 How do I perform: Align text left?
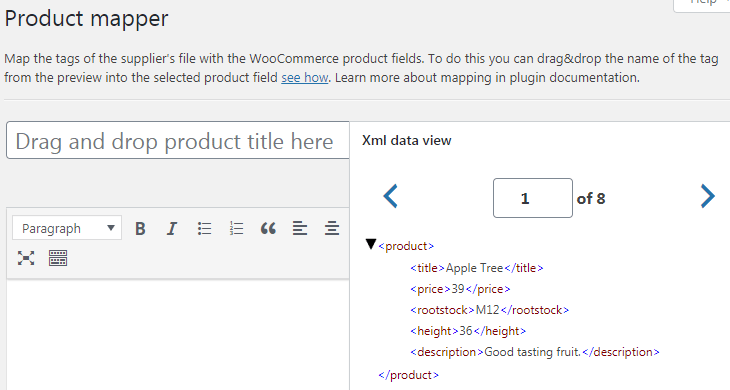pyautogui.click(x=300, y=229)
